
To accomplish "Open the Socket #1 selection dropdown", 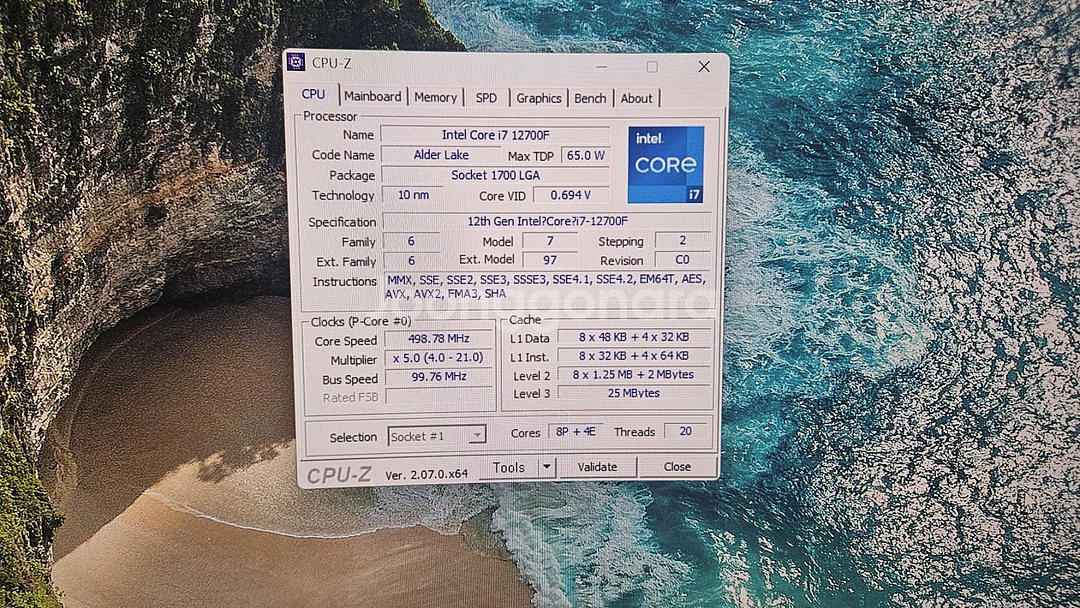I will [437, 436].
